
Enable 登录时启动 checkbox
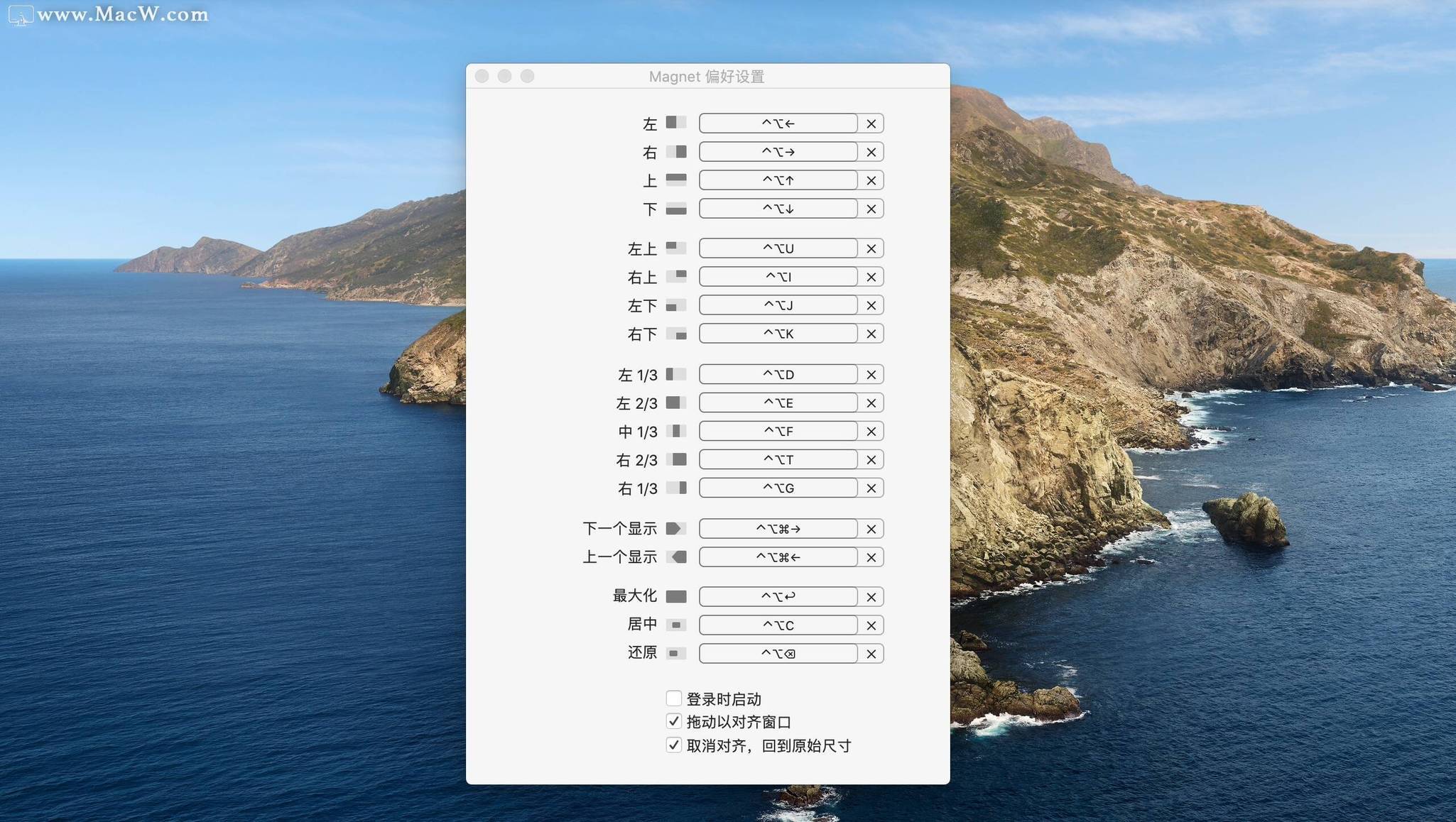[x=673, y=698]
